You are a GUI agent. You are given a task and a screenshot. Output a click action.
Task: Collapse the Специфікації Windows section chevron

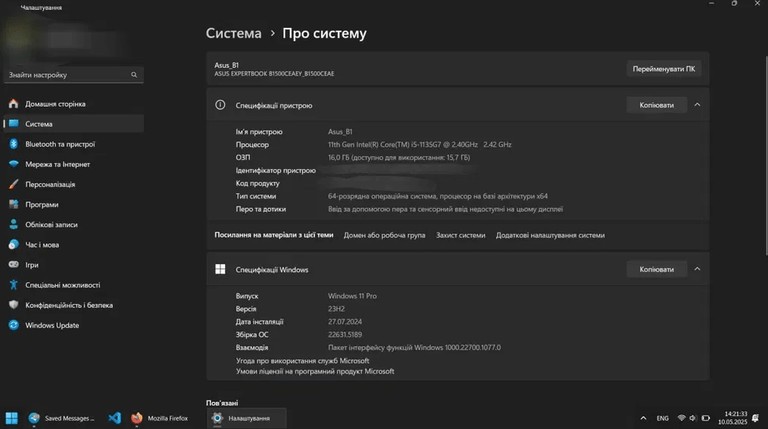pyautogui.click(x=697, y=269)
